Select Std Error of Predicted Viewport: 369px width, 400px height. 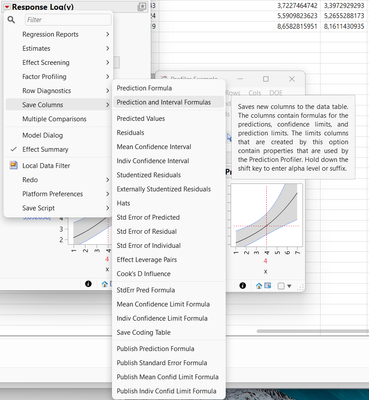pos(169,217)
